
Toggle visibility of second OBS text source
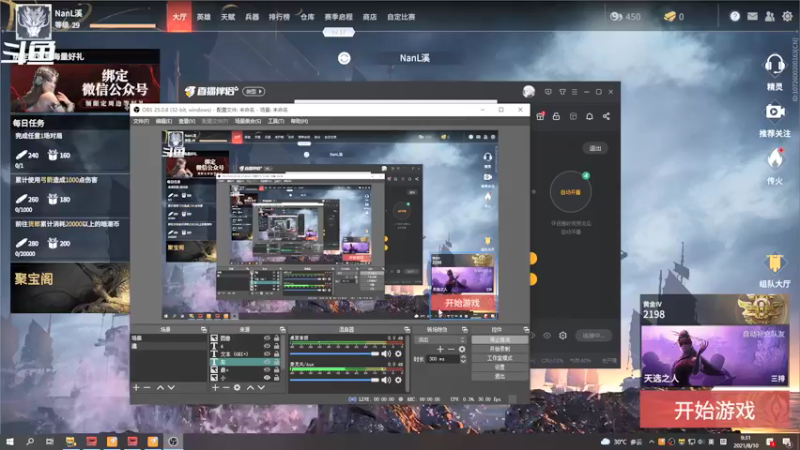coord(267,346)
